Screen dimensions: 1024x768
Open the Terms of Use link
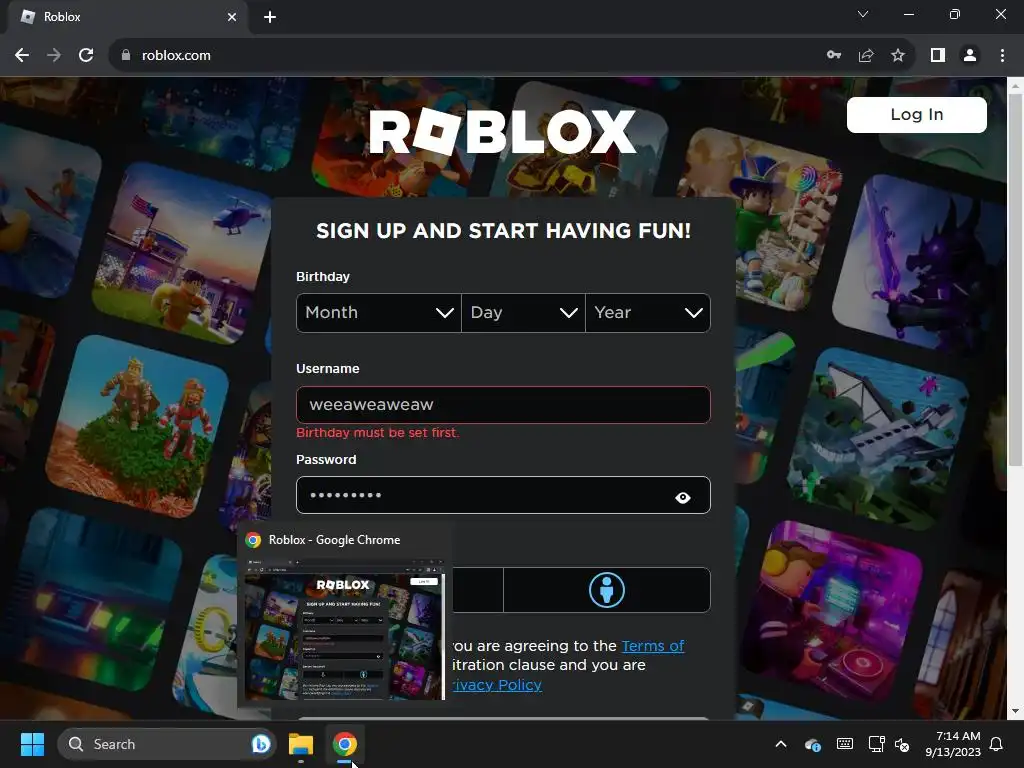[x=652, y=646]
